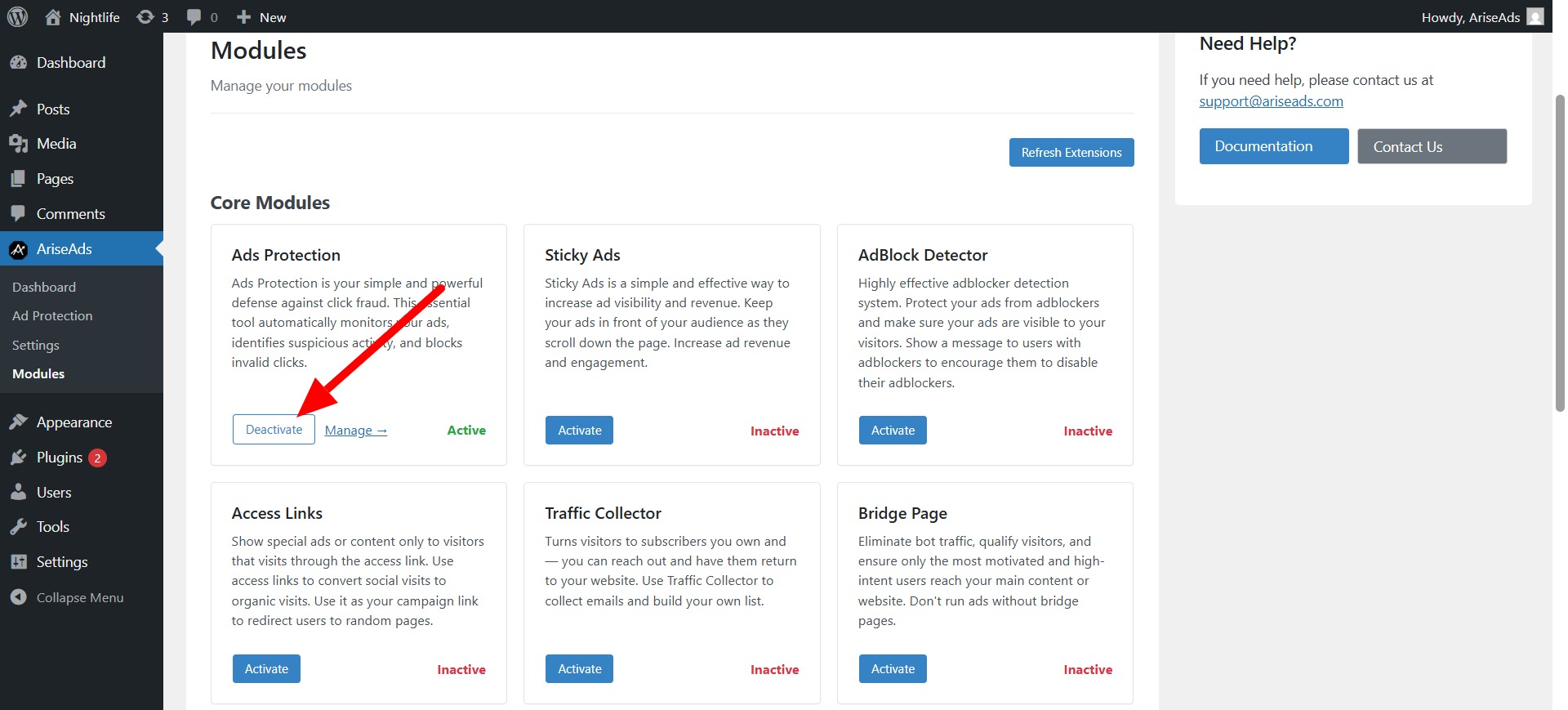
Task: Click the support@ariseads.com email link
Action: [1271, 101]
